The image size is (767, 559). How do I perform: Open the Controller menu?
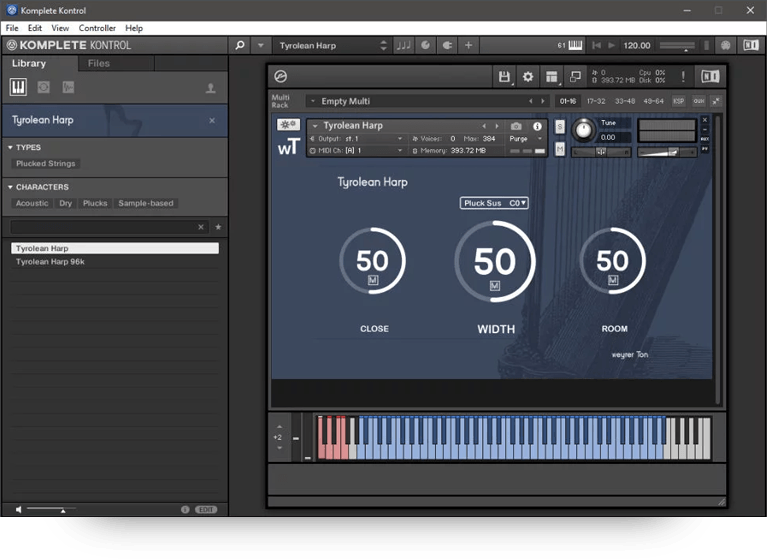point(97,28)
